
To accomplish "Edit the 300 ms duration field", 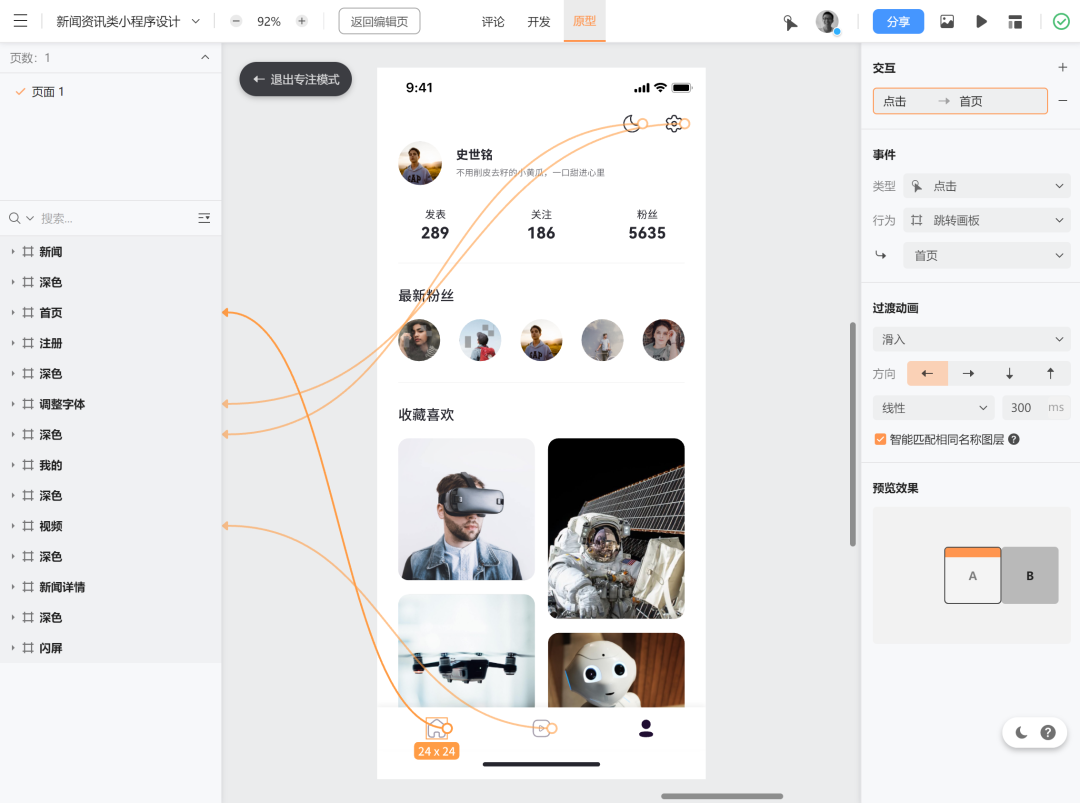I will pos(1036,408).
